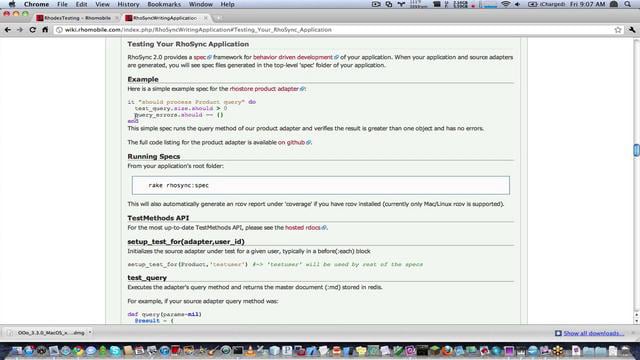Open the 'rhostore product adapter' link
This screenshot has width=640, height=360.
(x=264, y=89)
